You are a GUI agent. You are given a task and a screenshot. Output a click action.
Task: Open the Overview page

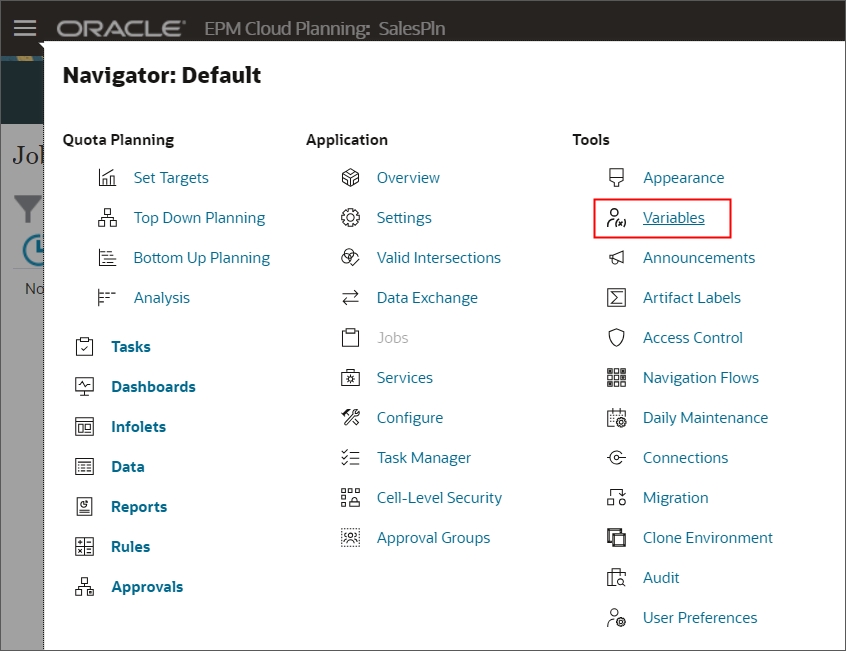[x=408, y=177]
